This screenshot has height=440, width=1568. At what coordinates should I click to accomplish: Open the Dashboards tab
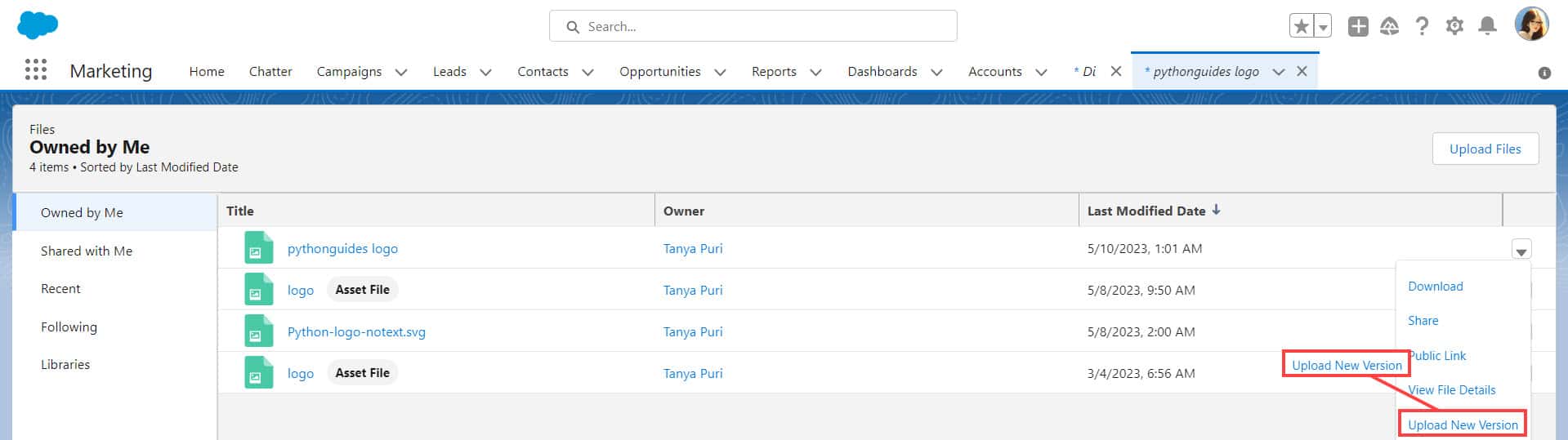tap(882, 71)
